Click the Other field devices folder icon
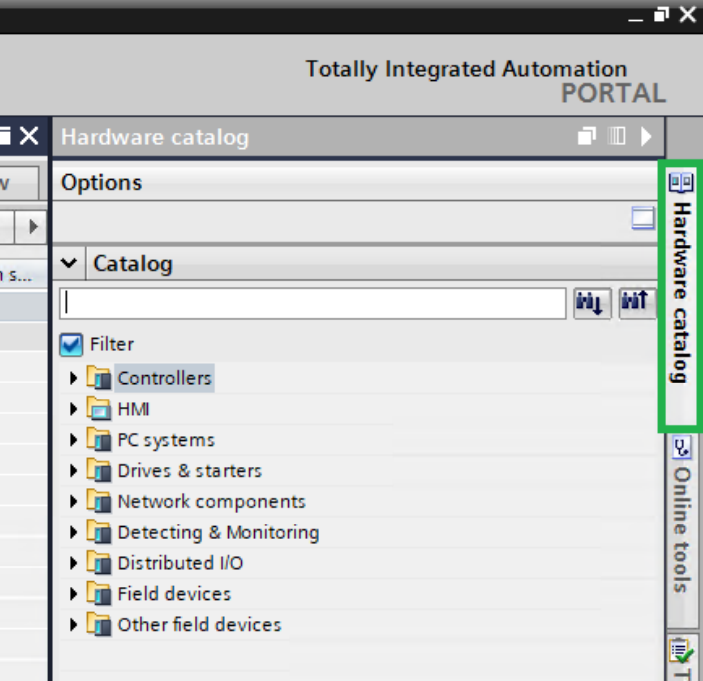The width and height of the screenshot is (703, 681). point(98,624)
